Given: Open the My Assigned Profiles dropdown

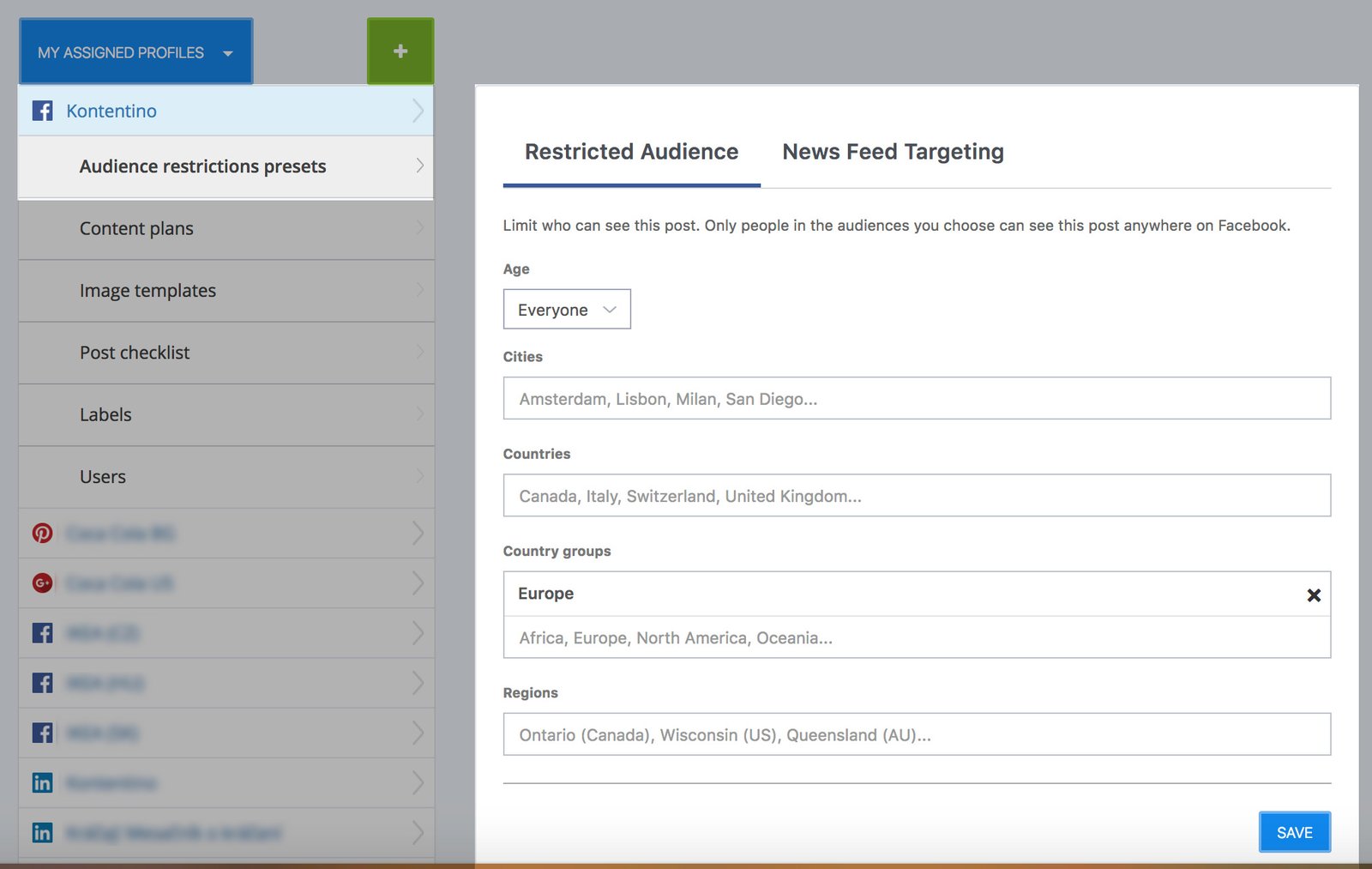Looking at the screenshot, I should [135, 52].
